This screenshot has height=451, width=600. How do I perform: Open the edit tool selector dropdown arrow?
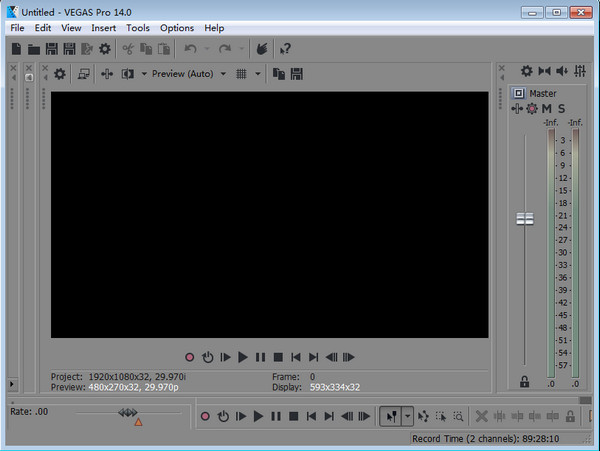pyautogui.click(x=407, y=416)
